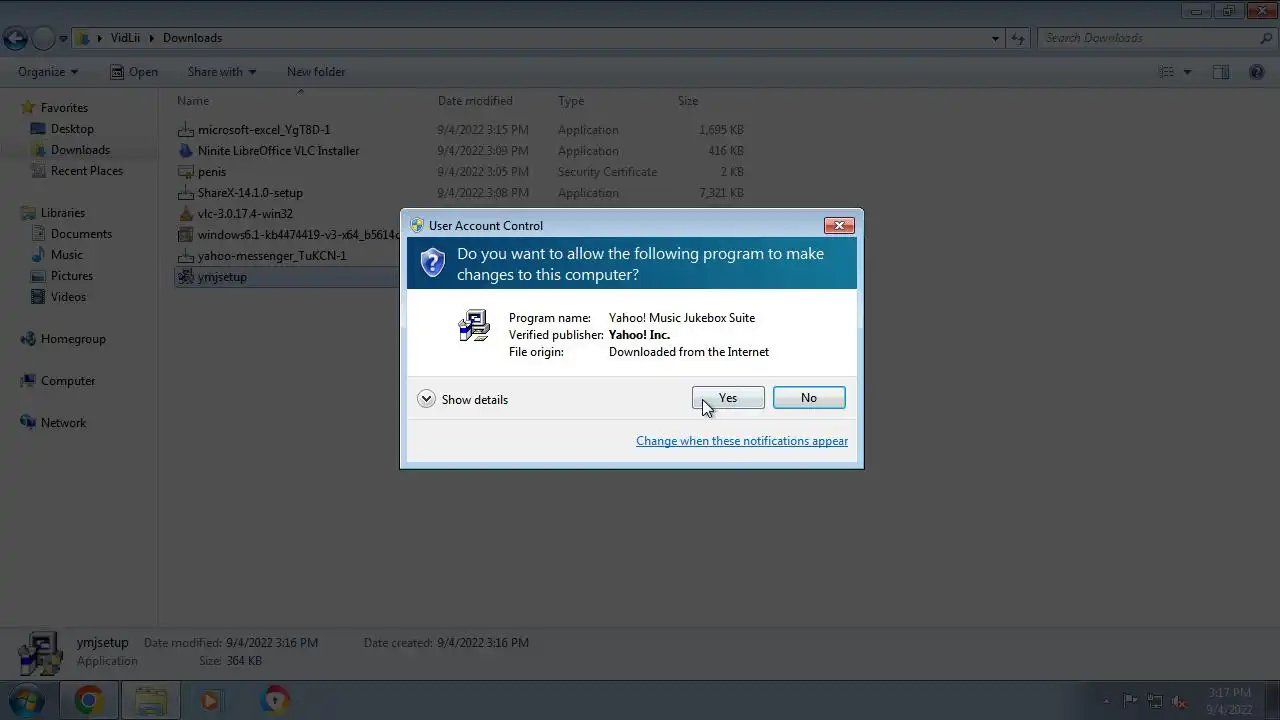
Task: Open address bar history dropdown arrow
Action: [995, 39]
